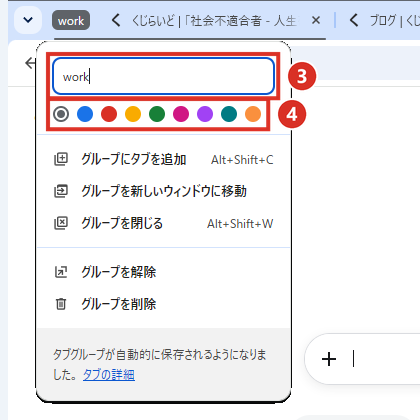This screenshot has width=420, height=420.
Task: Close the くじらいど 社会不適合者 tab
Action: (x=316, y=21)
